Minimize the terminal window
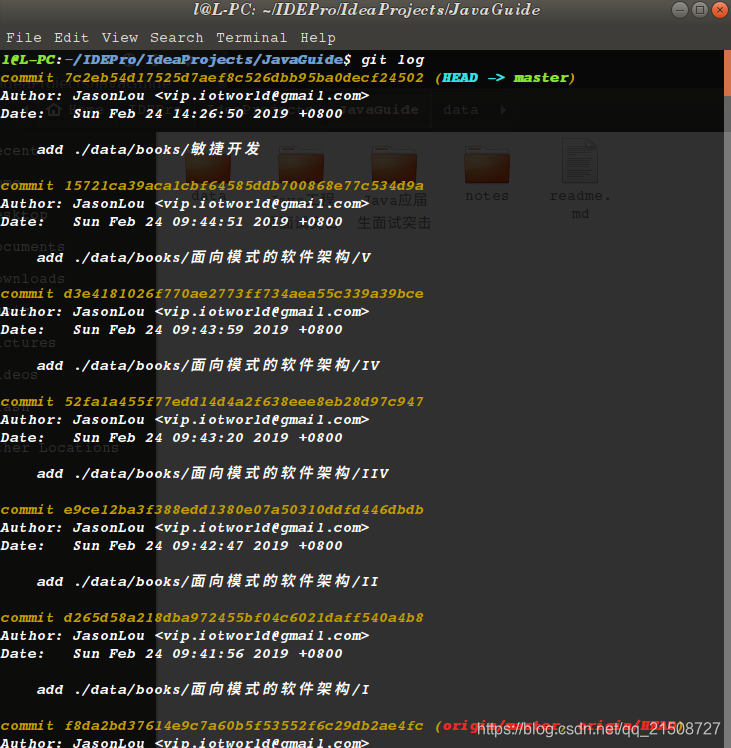Screen dimensions: 731x748 (679, 10)
